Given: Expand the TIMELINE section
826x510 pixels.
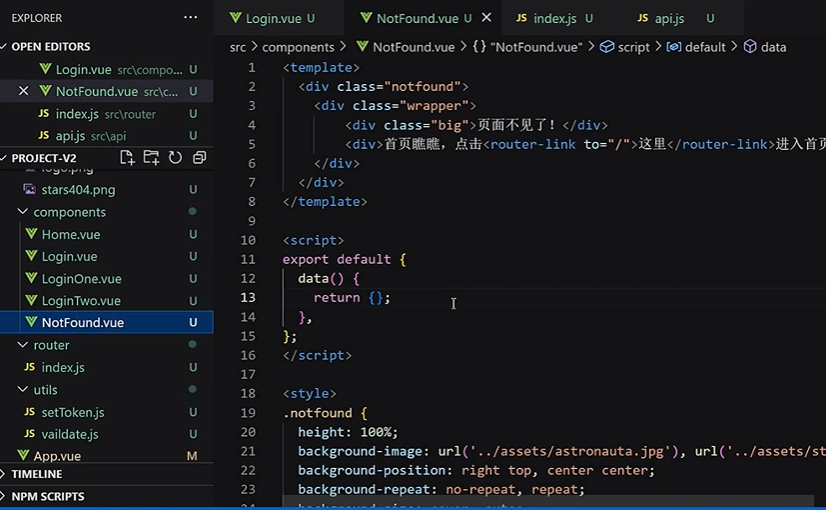Looking at the screenshot, I should tap(37, 474).
